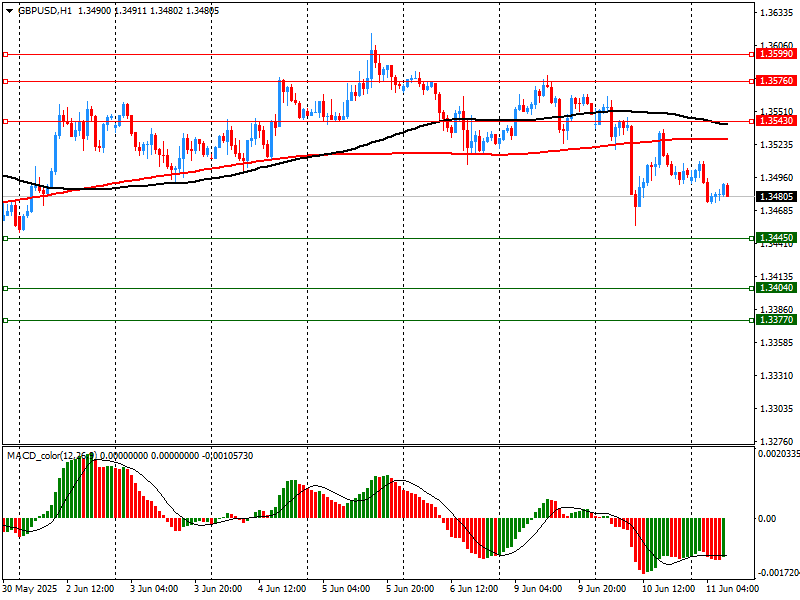
Task: Select the red 1.35430 price label
Action: pos(776,121)
